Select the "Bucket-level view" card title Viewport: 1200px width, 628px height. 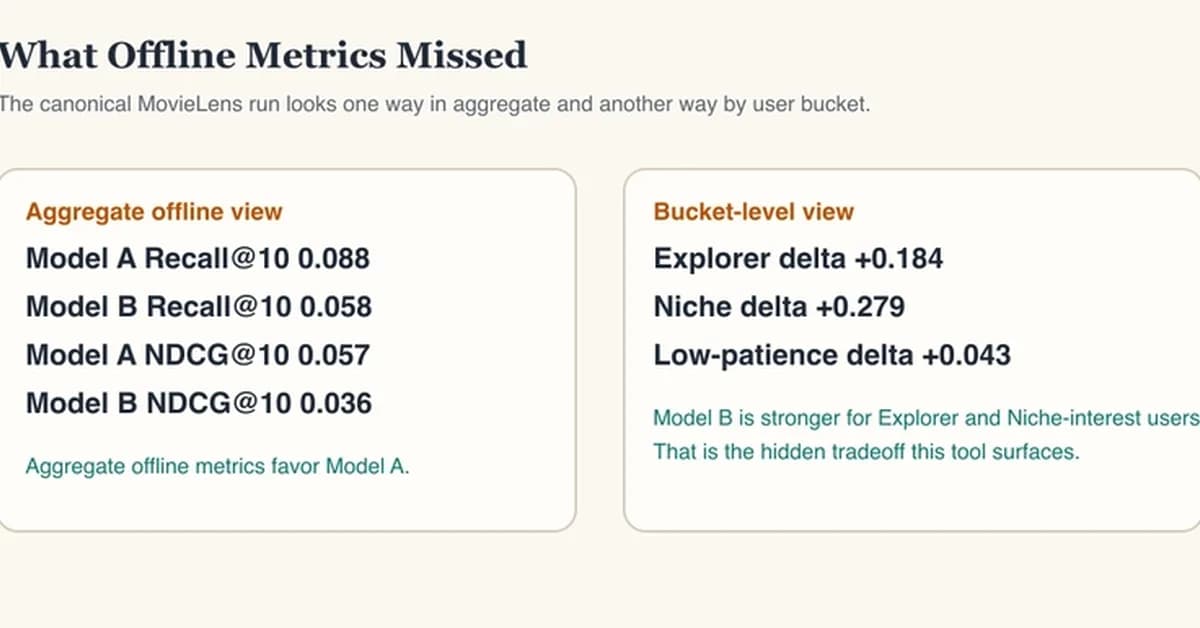(753, 212)
